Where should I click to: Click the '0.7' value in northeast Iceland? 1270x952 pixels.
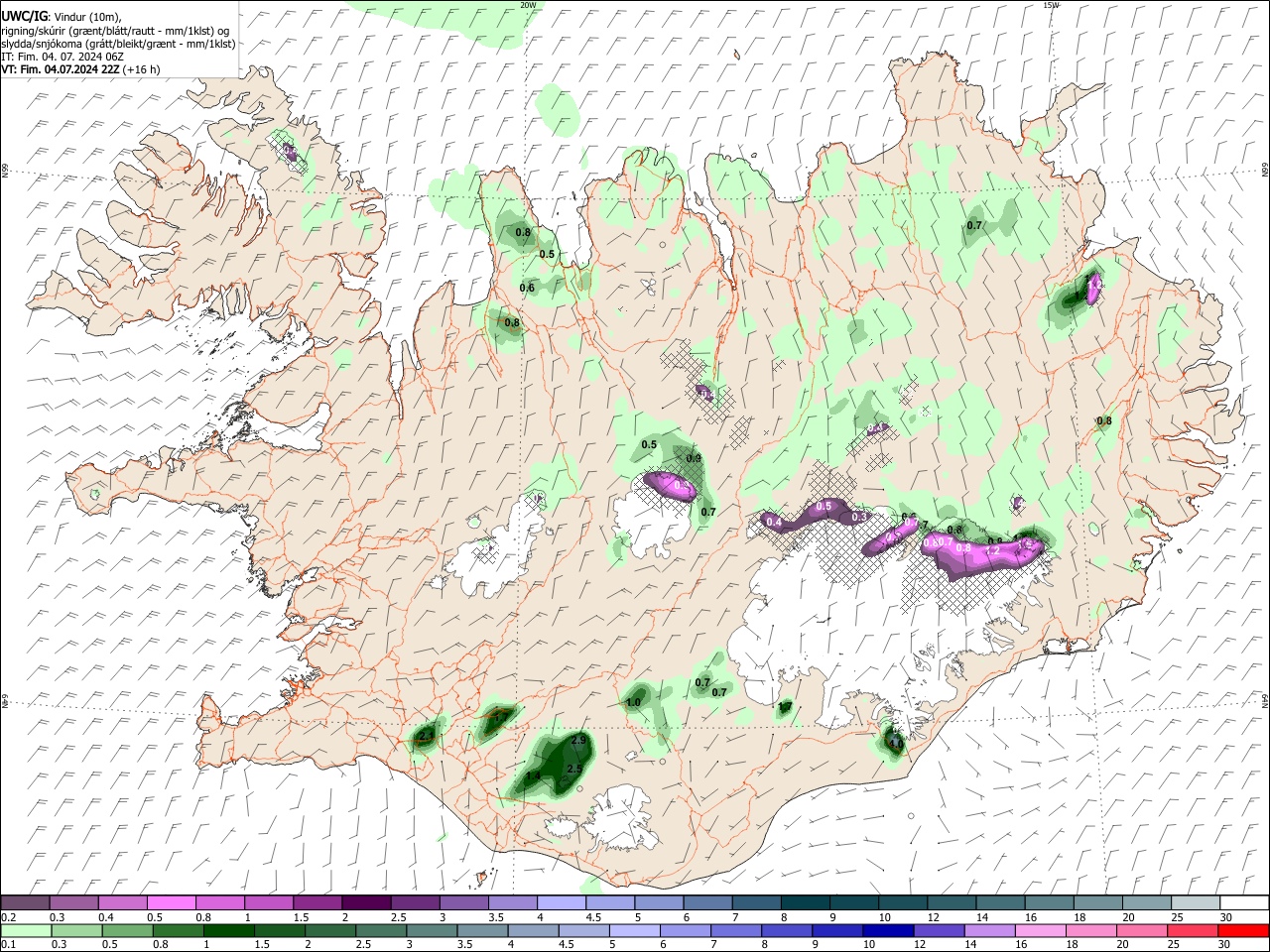click(x=974, y=225)
